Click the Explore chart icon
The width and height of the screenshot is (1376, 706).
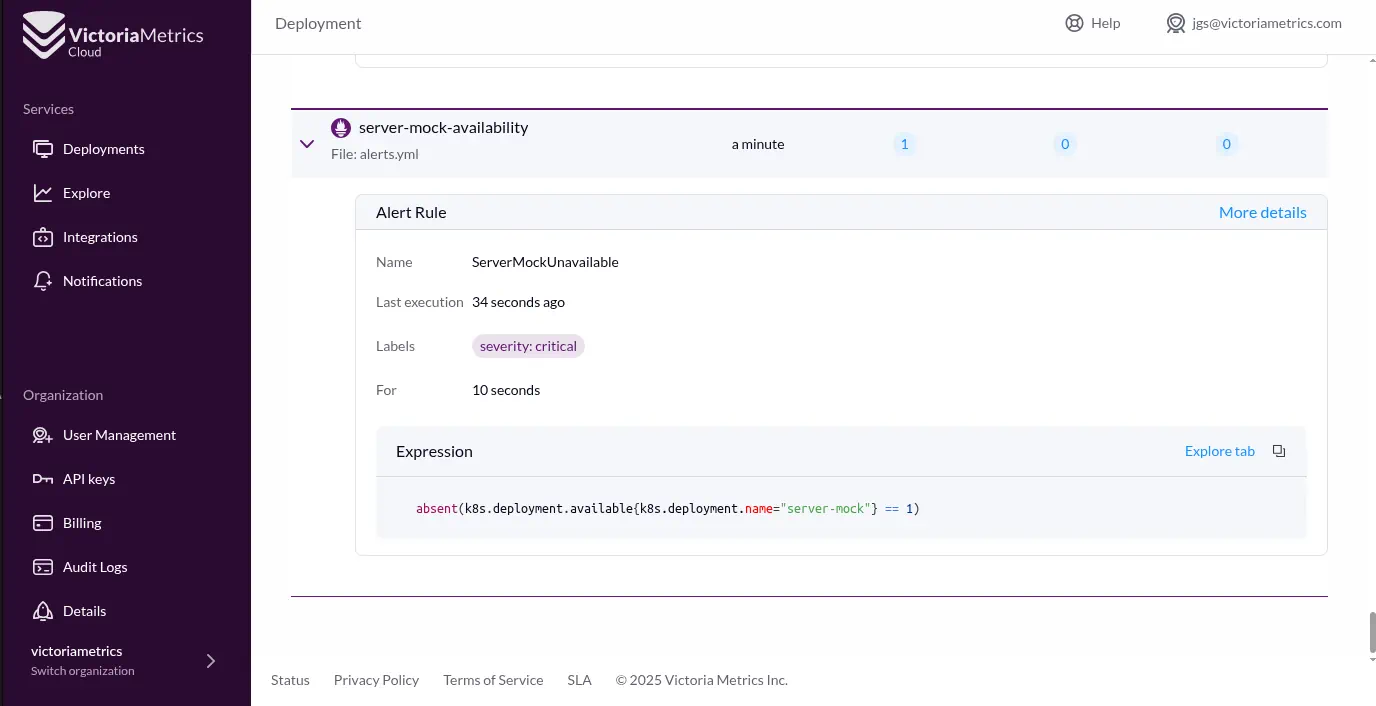point(43,193)
